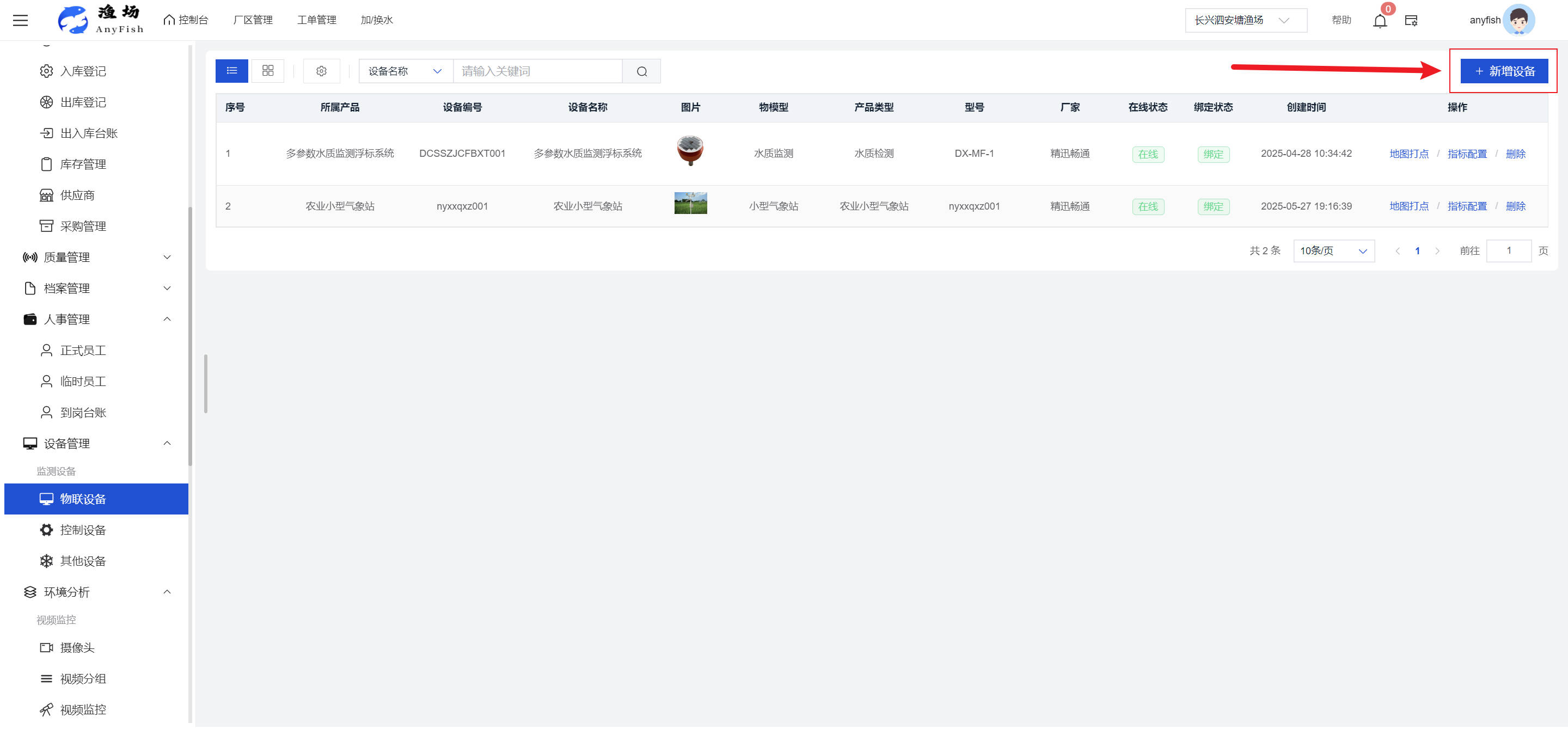Open the notification bell
Screen dimensions: 1568x735
tap(1379, 21)
